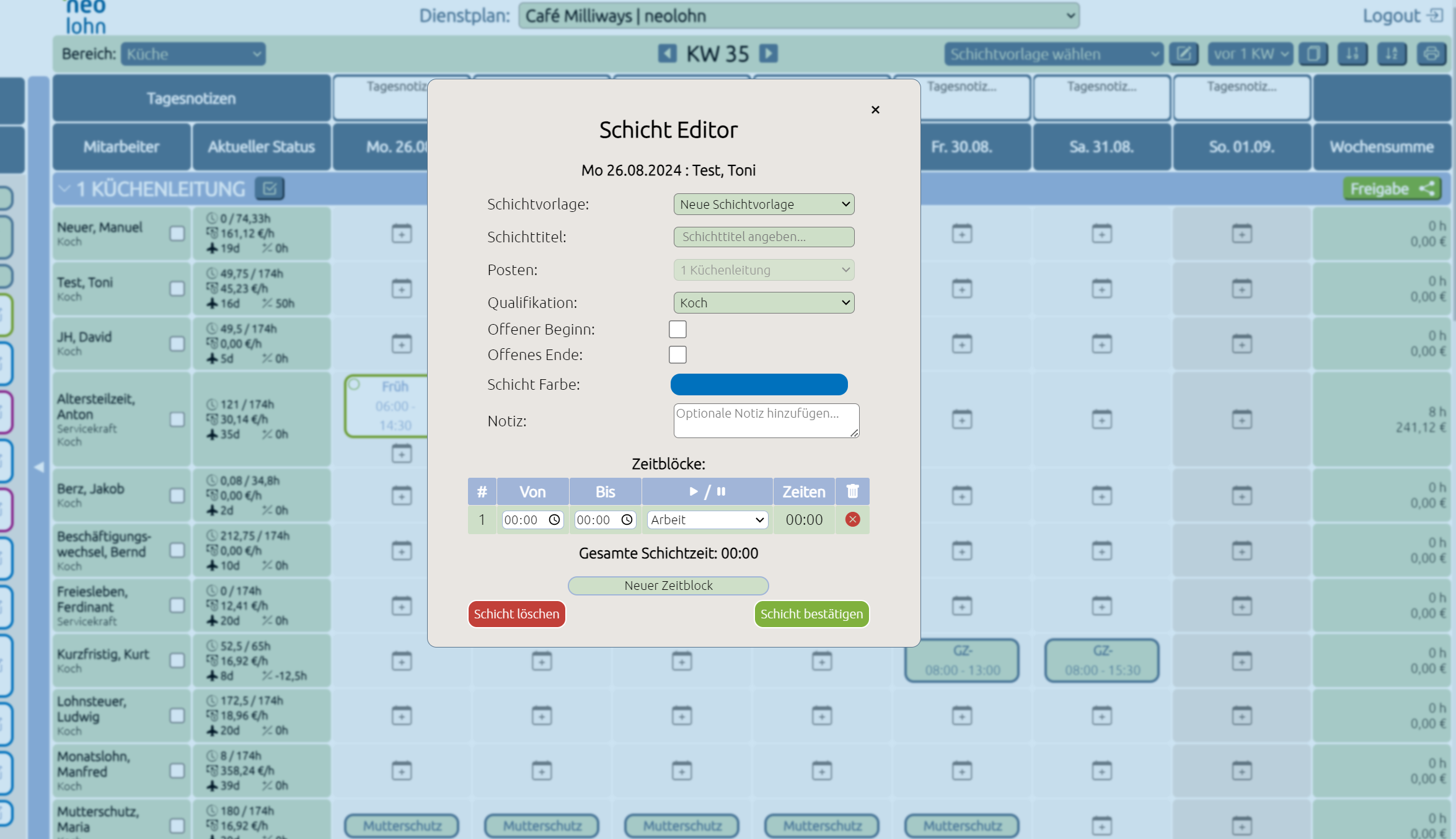This screenshot has width=1456, height=839.
Task: Click the copy week icon in toolbar
Action: (1313, 54)
